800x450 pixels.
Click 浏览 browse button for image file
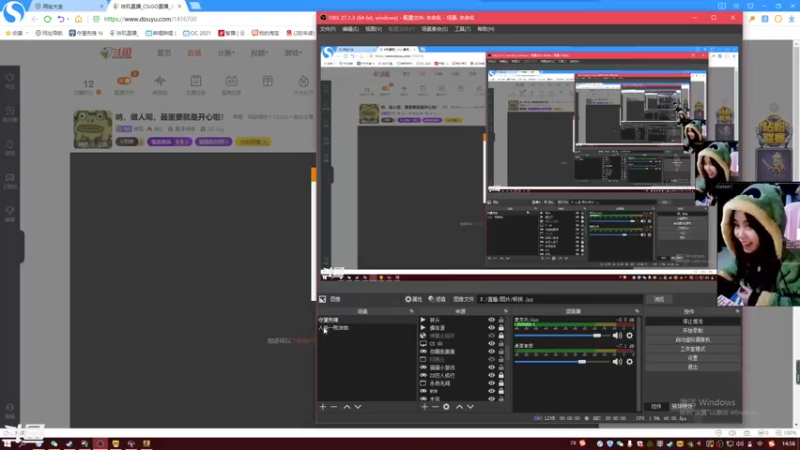click(x=659, y=299)
